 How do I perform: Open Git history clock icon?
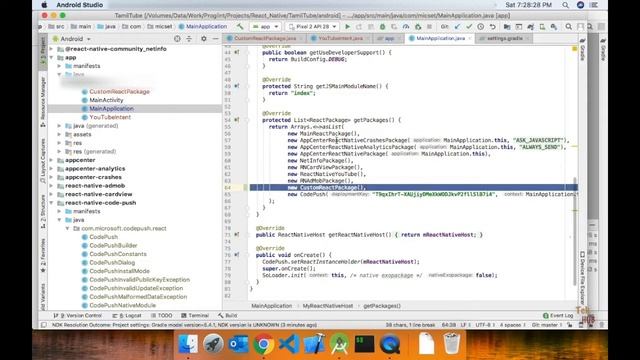tap(481, 27)
